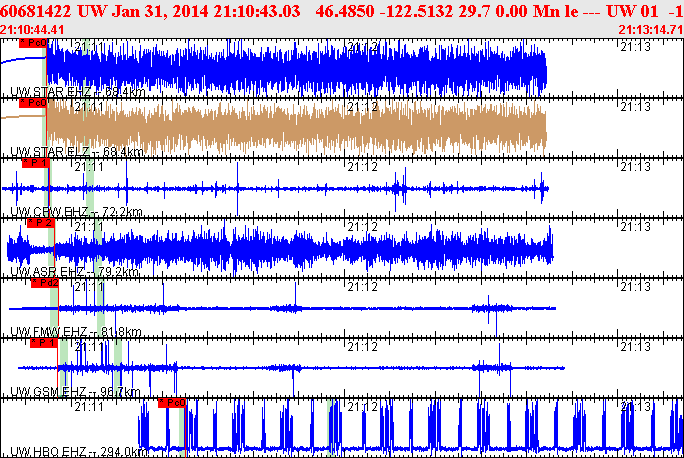Image resolution: width=684 pixels, height=458 pixels.
Task: Select the UW HBO EHZ station label
Action: (79, 451)
